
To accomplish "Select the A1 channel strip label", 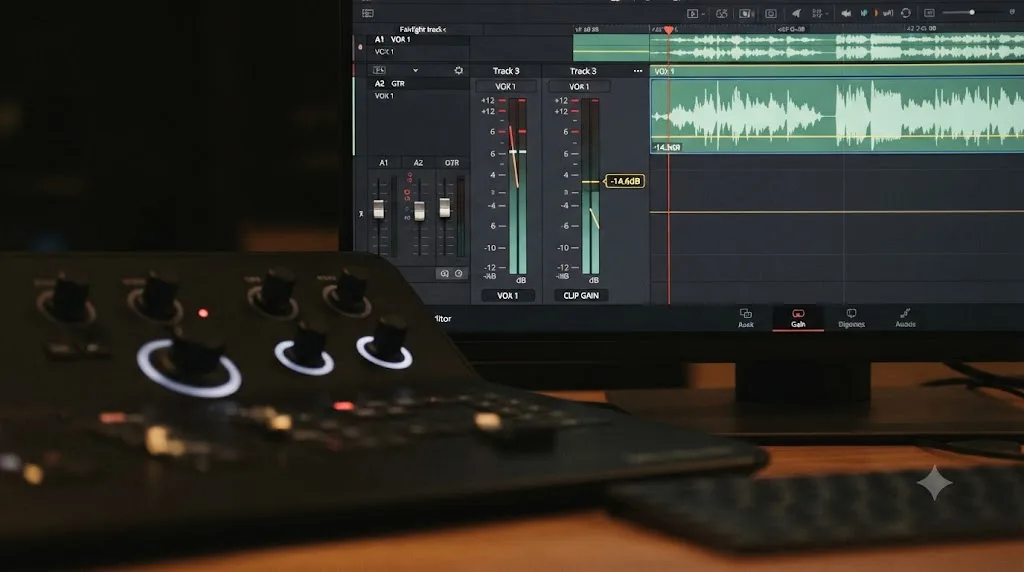I will click(x=383, y=163).
